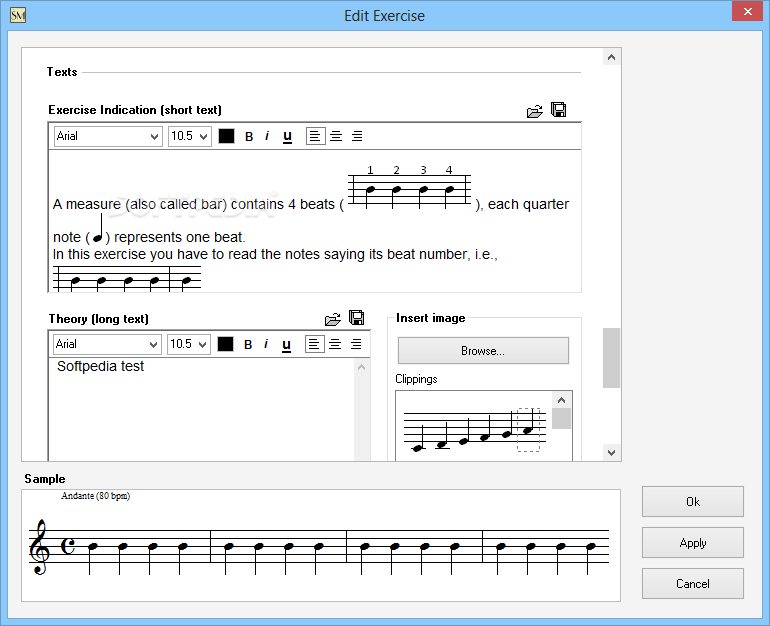Click main panel scroll up arrow

[x=611, y=57]
